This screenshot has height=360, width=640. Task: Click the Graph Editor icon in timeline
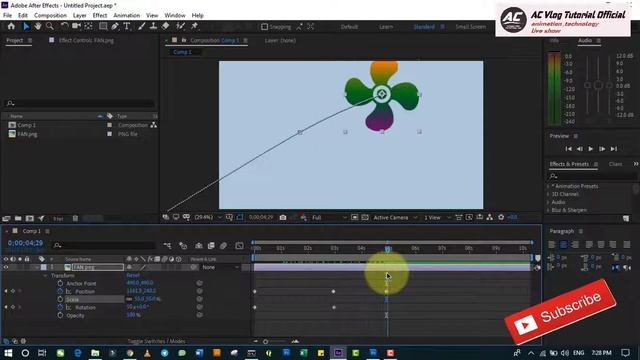click(x=240, y=246)
